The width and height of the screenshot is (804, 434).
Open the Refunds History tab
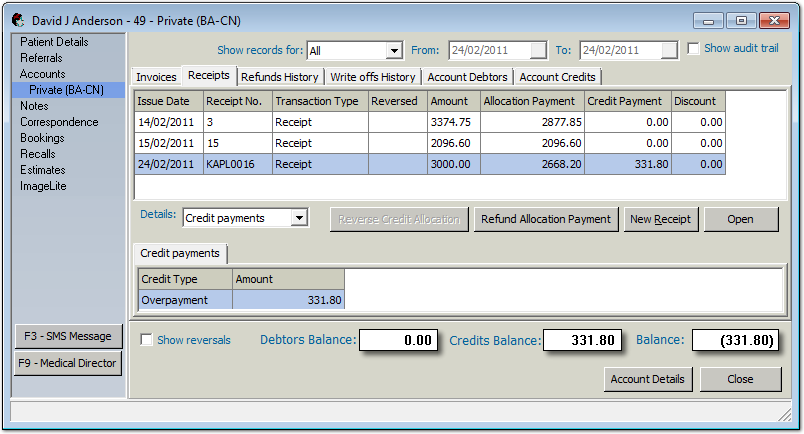tap(280, 77)
